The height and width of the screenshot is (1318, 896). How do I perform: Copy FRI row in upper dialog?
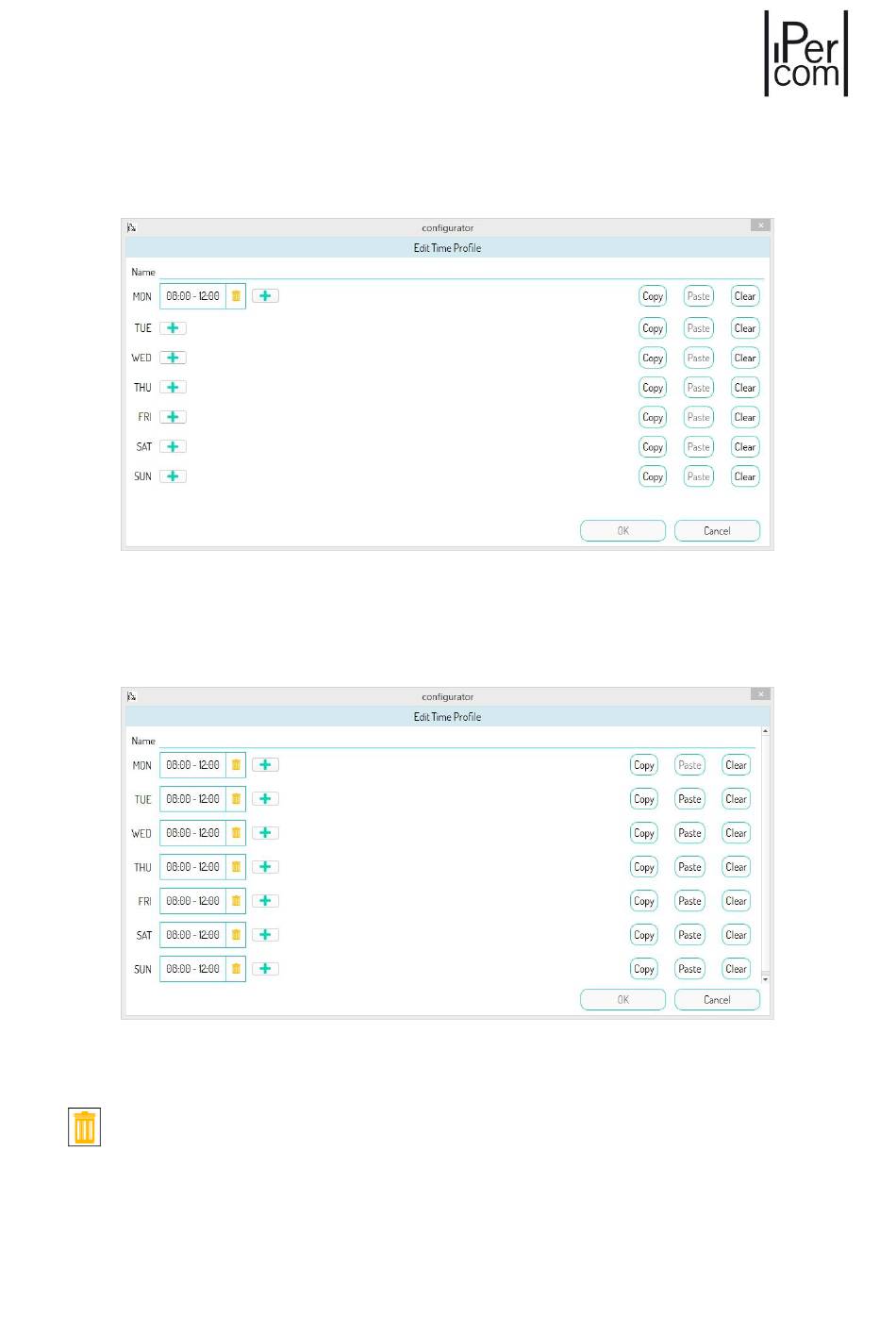(x=653, y=417)
